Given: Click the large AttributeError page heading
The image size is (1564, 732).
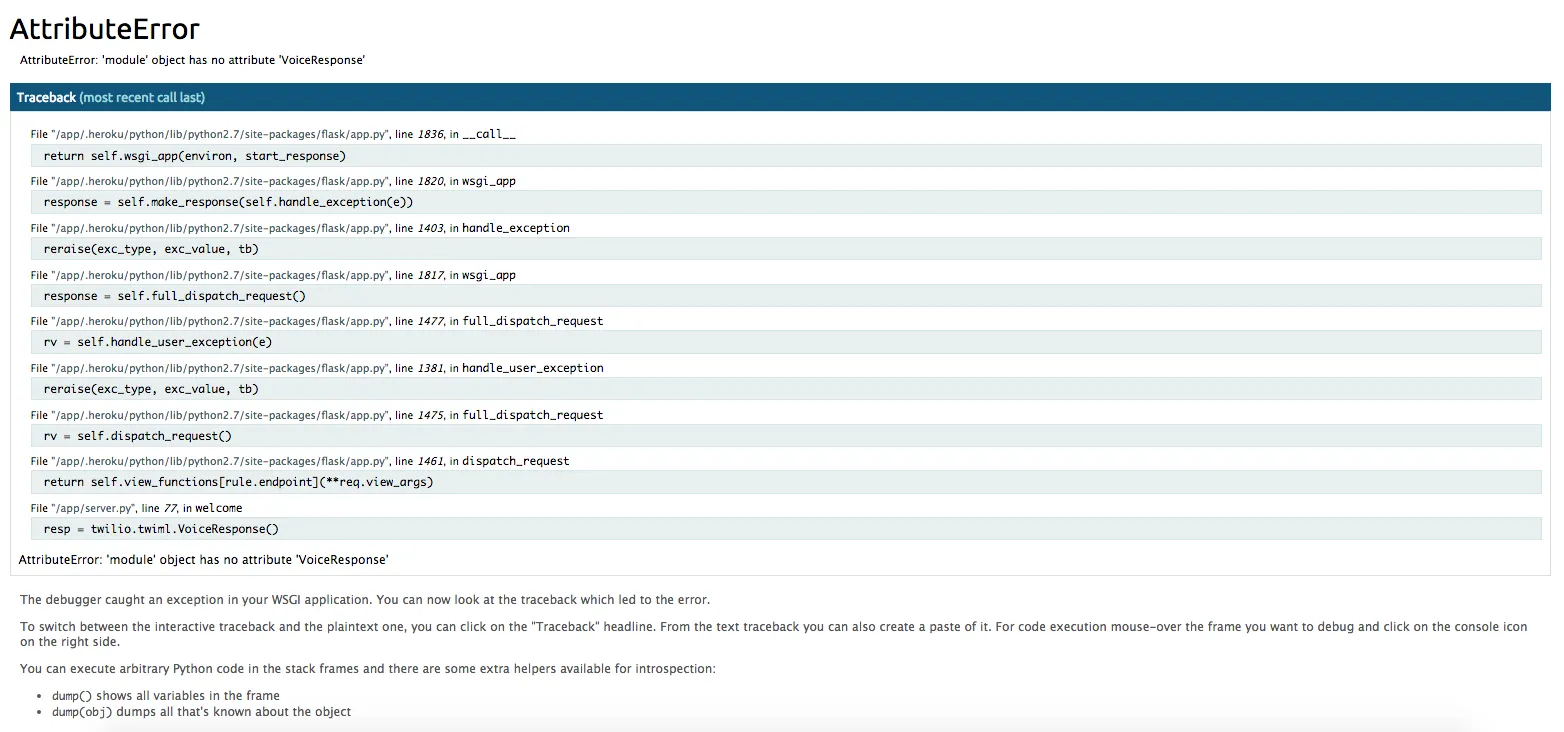Looking at the screenshot, I should click(105, 29).
